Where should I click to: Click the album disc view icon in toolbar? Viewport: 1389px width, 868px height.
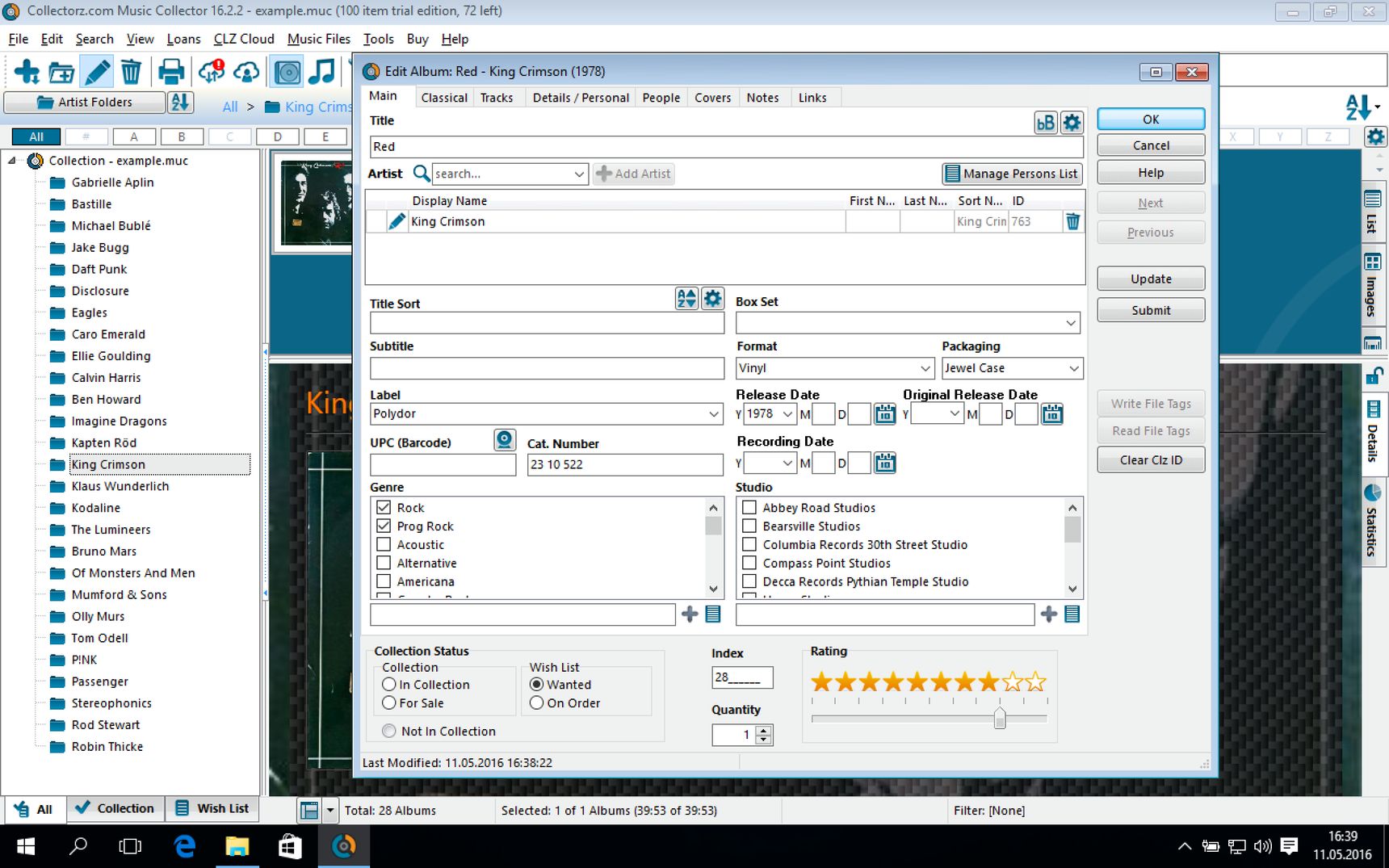click(287, 72)
